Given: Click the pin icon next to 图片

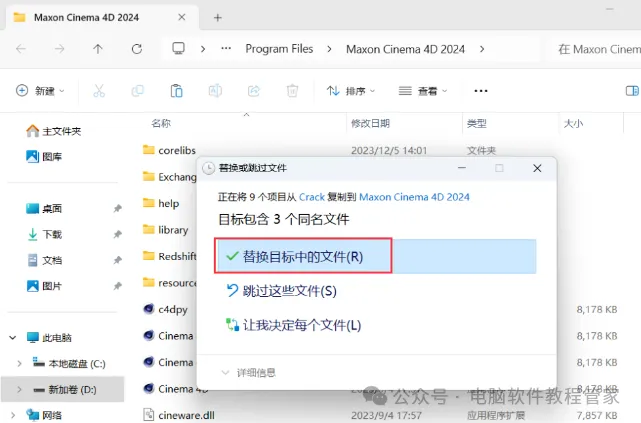Looking at the screenshot, I should pos(117,286).
